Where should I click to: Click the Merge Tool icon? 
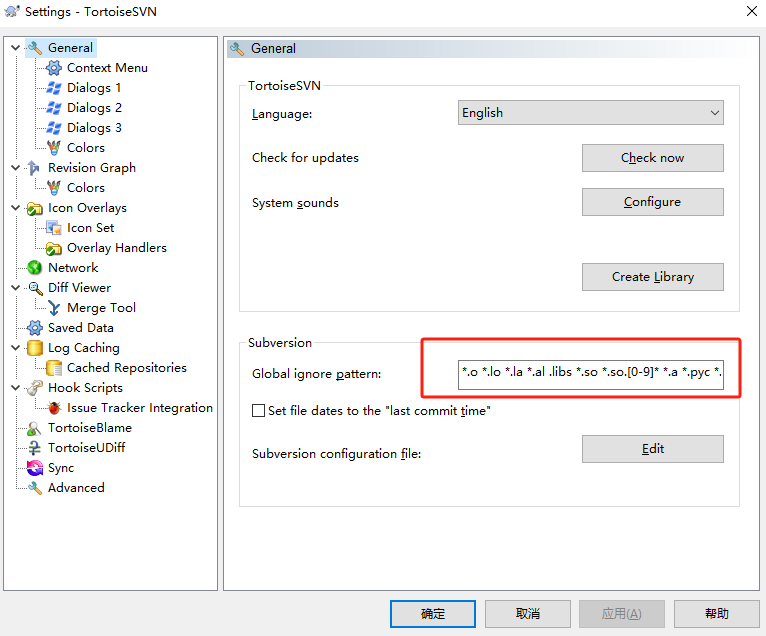(54, 308)
